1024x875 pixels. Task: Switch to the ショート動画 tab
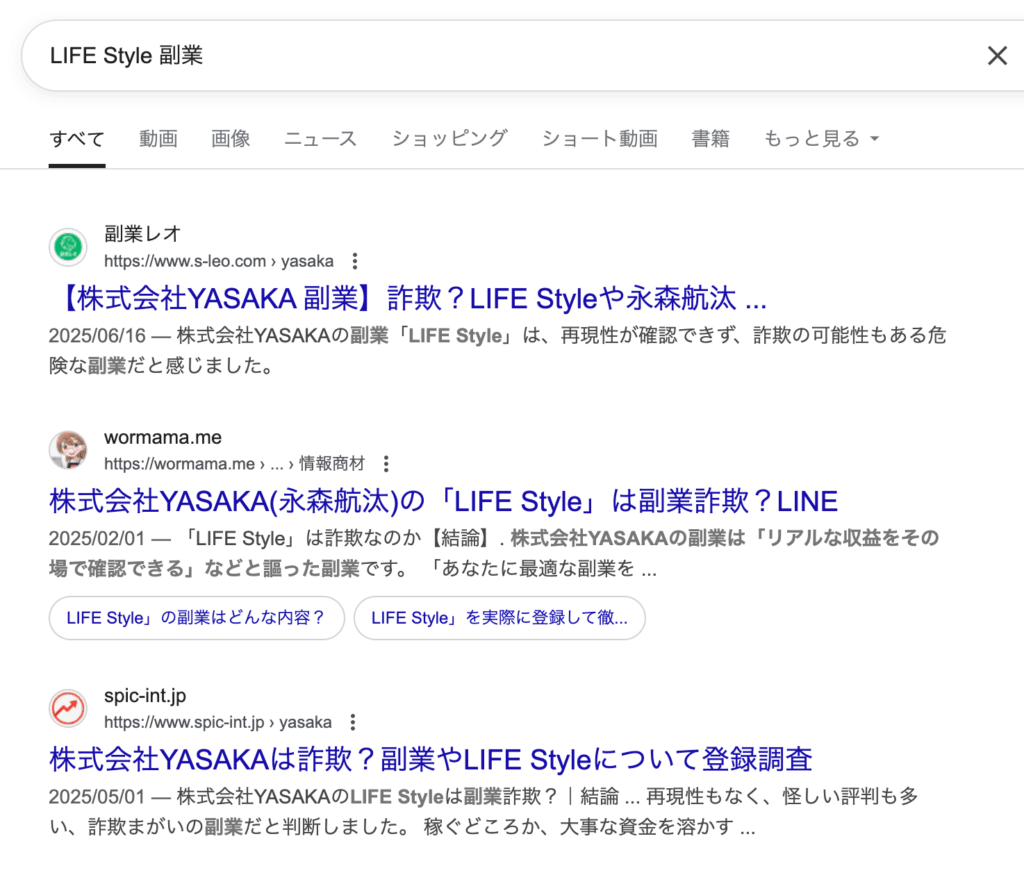tap(600, 138)
